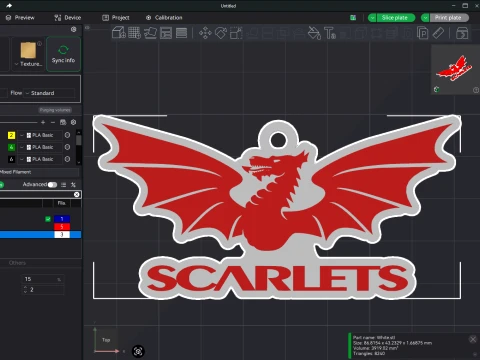The image size is (480, 360).
Task: Click the multicolor grid icon beside Slice plate
Action: pos(353,18)
